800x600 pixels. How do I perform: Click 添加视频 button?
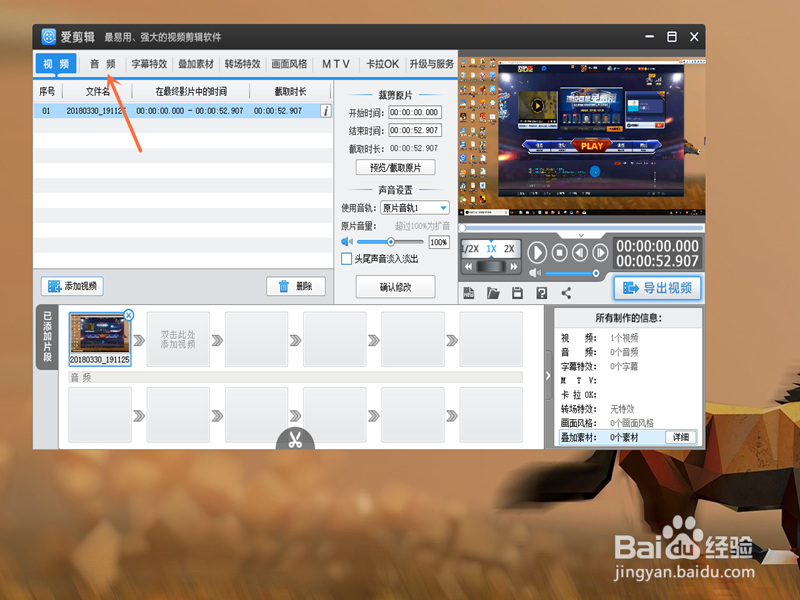point(72,286)
